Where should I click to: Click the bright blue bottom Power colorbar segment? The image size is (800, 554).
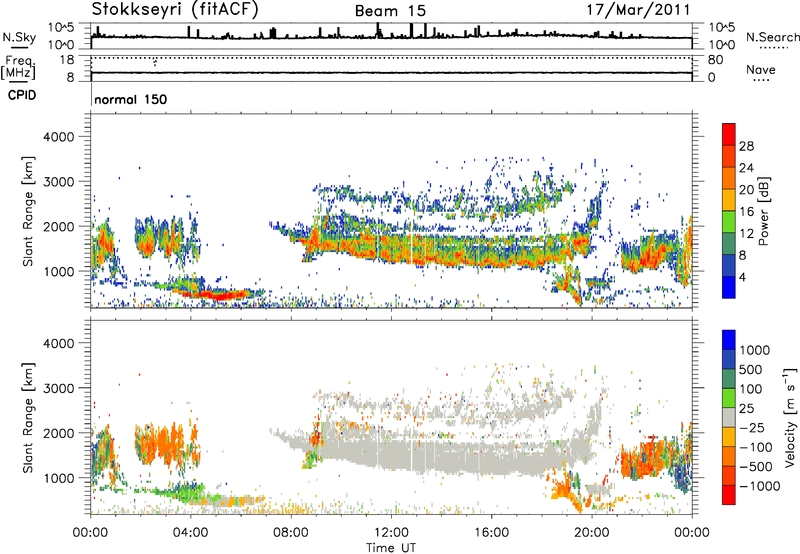729,287
